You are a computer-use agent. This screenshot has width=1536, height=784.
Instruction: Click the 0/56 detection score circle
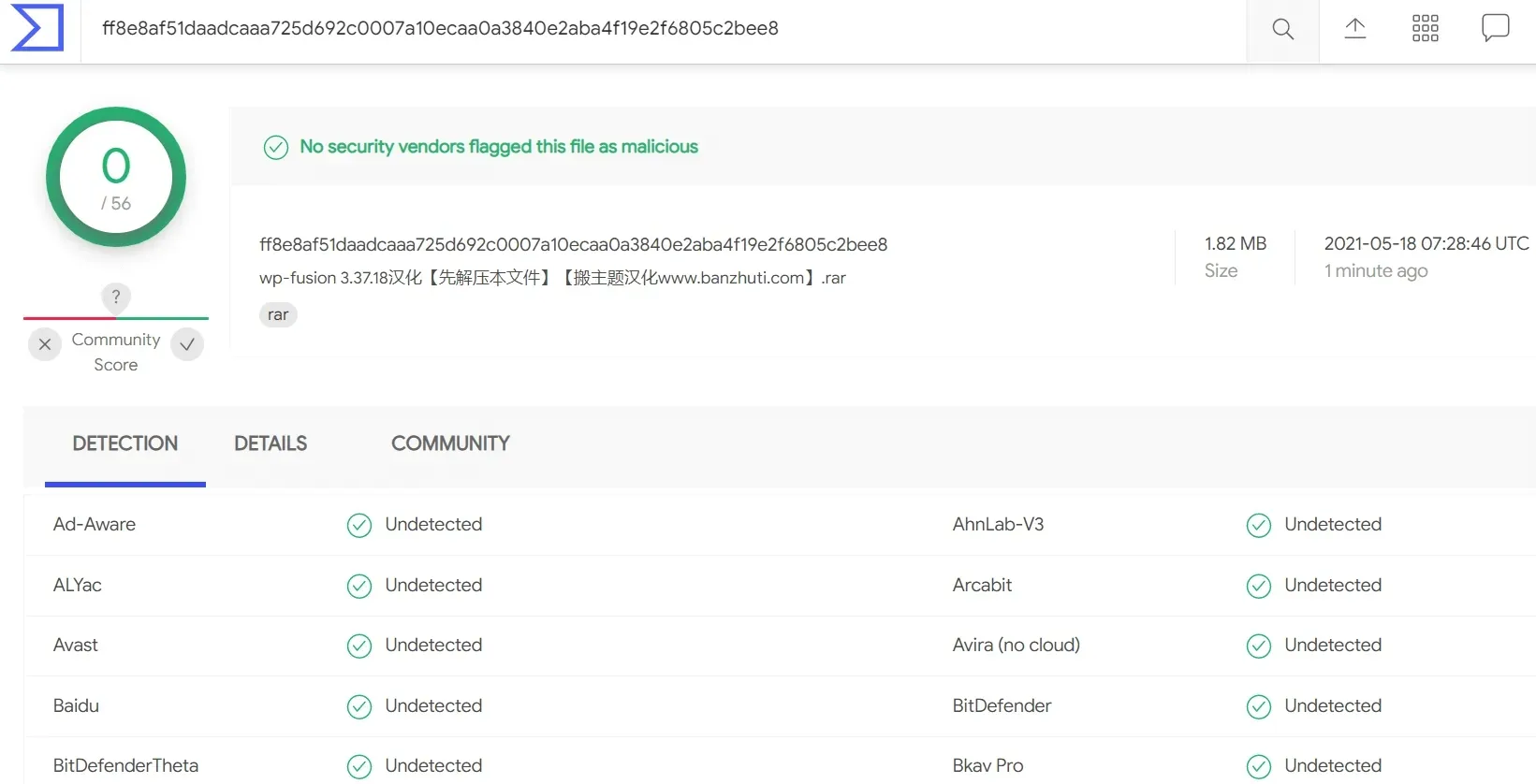pyautogui.click(x=116, y=177)
